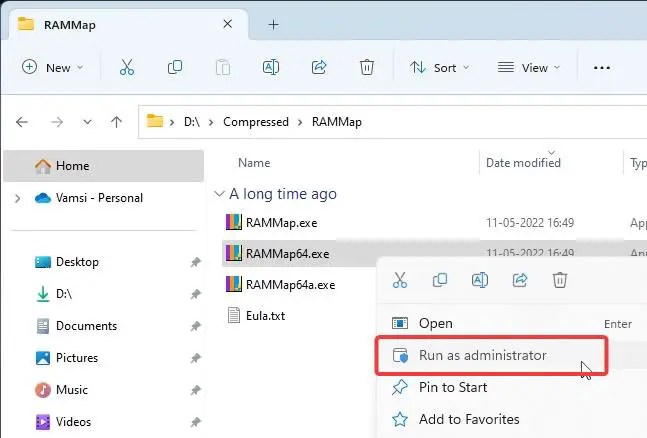Go up one folder with the up arrow
This screenshot has height=438, width=647.
[116, 122]
